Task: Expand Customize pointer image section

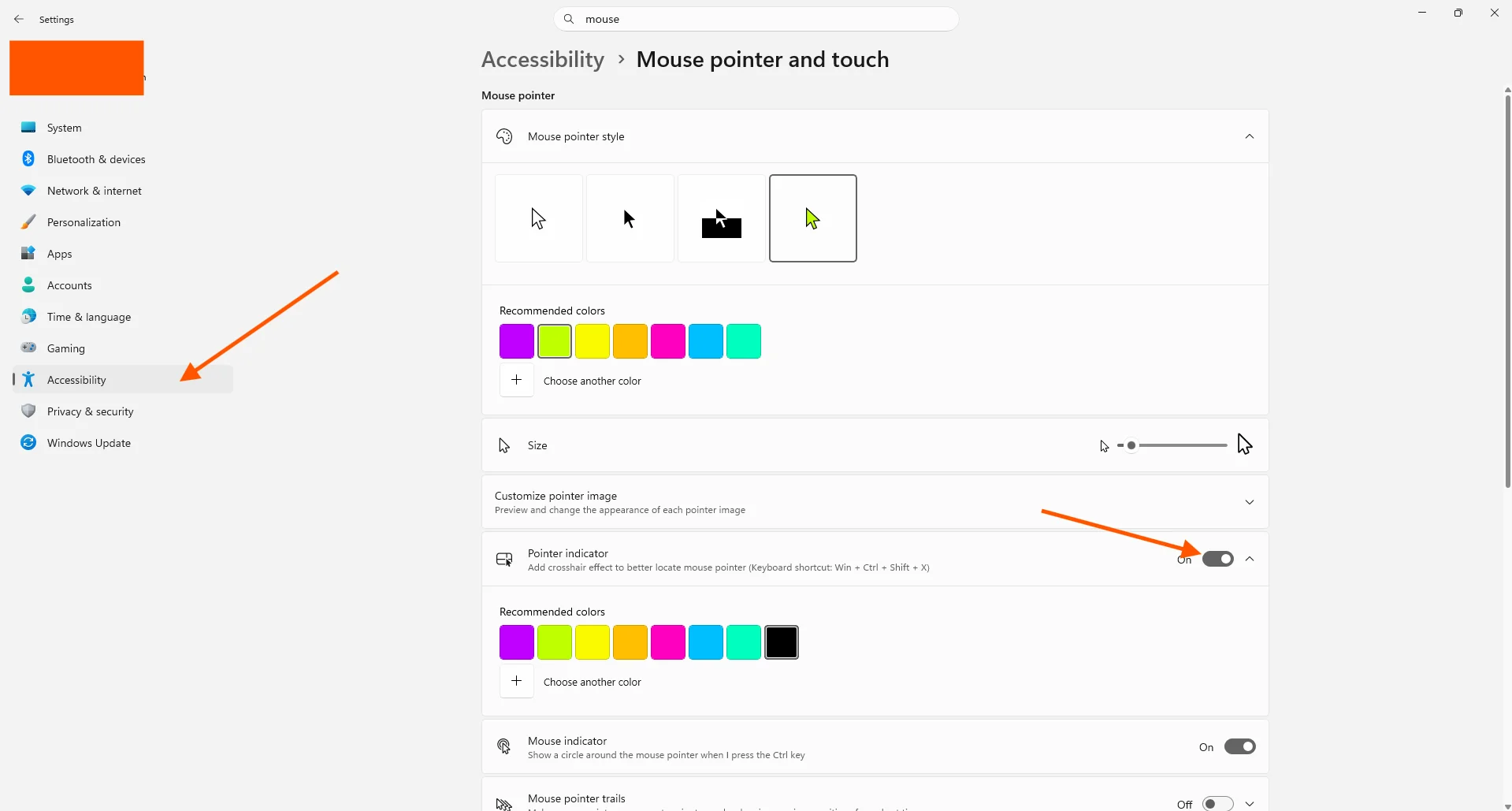Action: (x=1250, y=502)
